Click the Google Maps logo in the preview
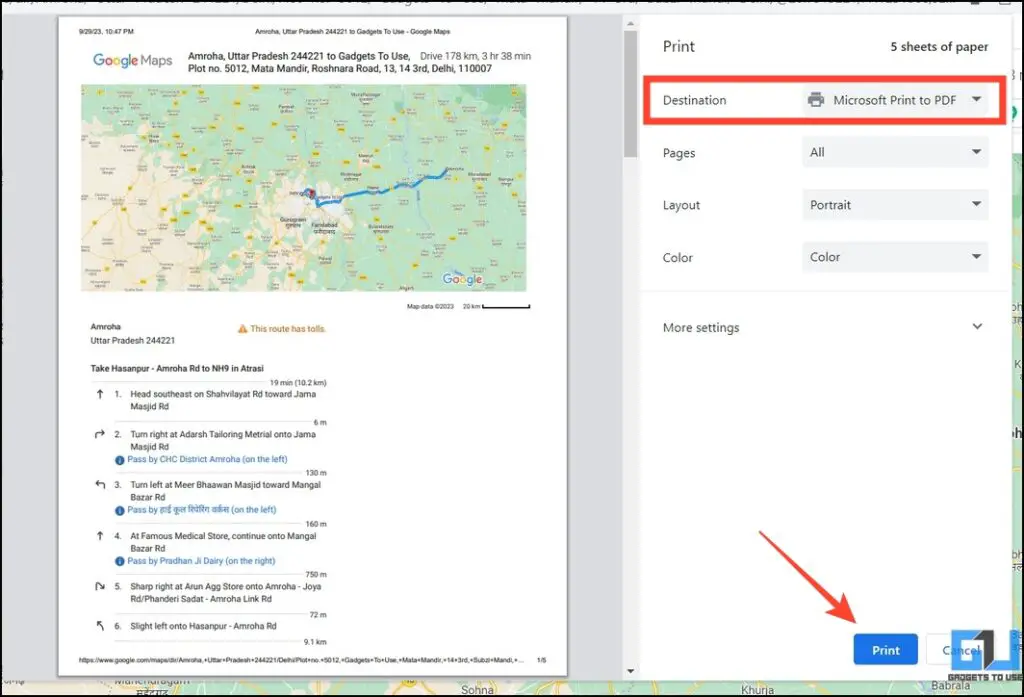Screen dimensions: 1024x697 click(x=131, y=60)
